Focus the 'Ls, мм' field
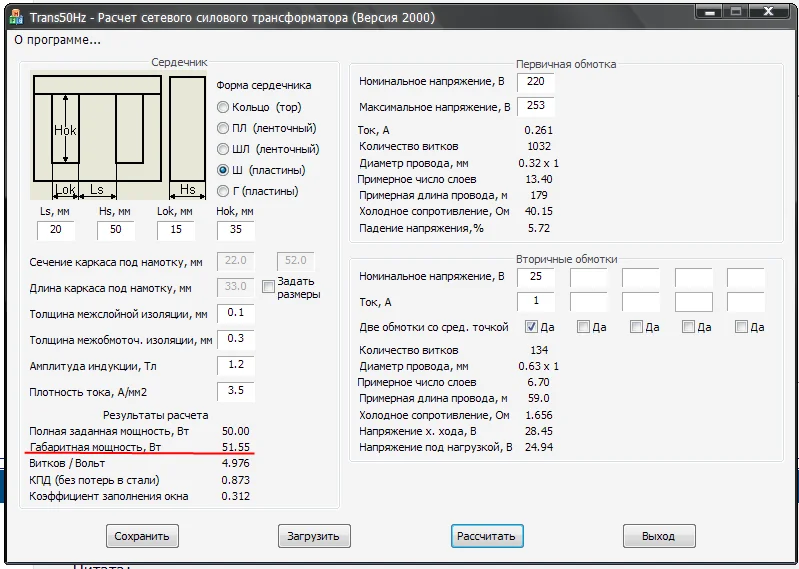Screen dimensions: 799x569 pos(56,230)
